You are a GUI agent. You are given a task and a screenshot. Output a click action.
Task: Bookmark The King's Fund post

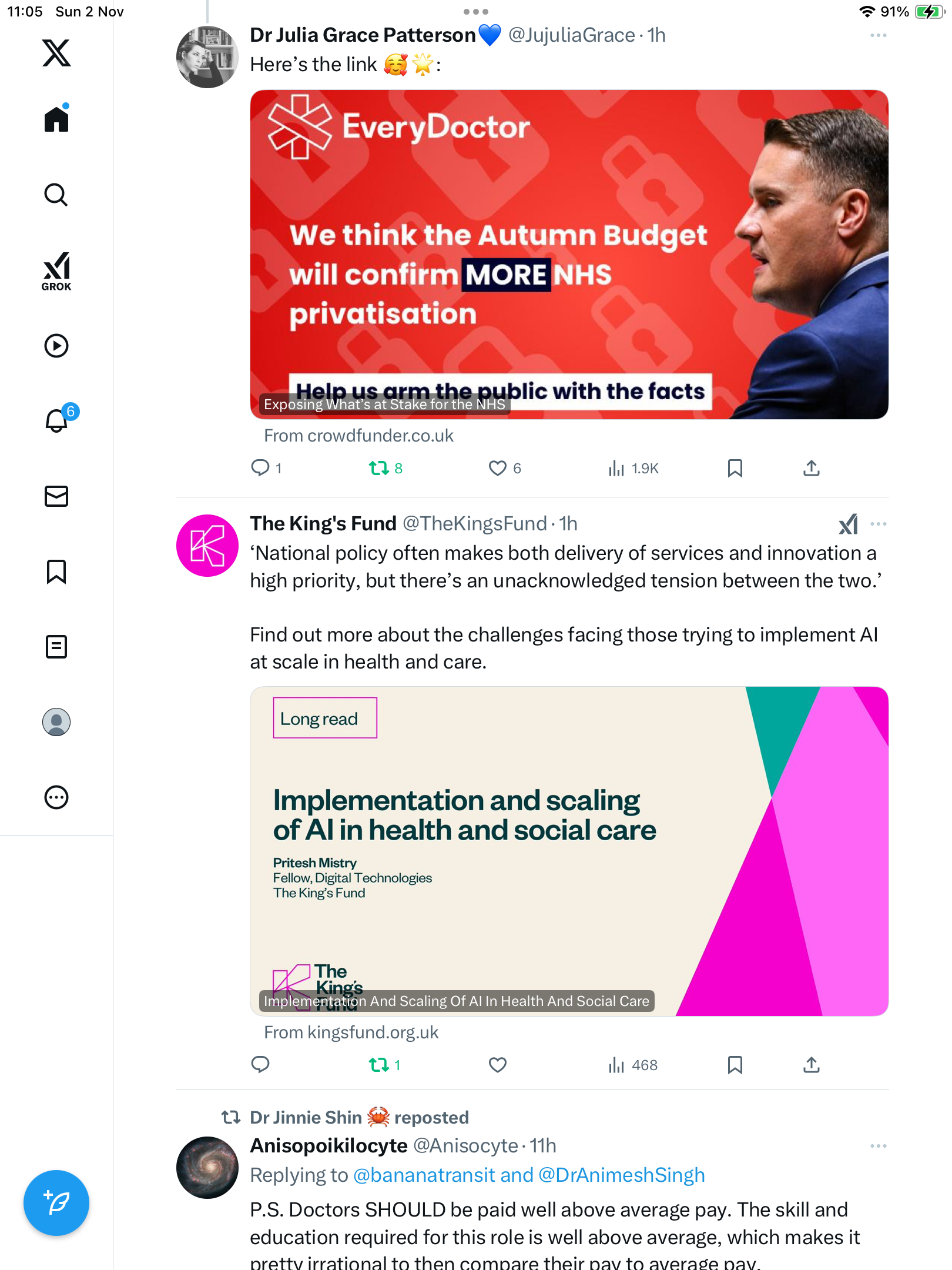click(735, 1065)
